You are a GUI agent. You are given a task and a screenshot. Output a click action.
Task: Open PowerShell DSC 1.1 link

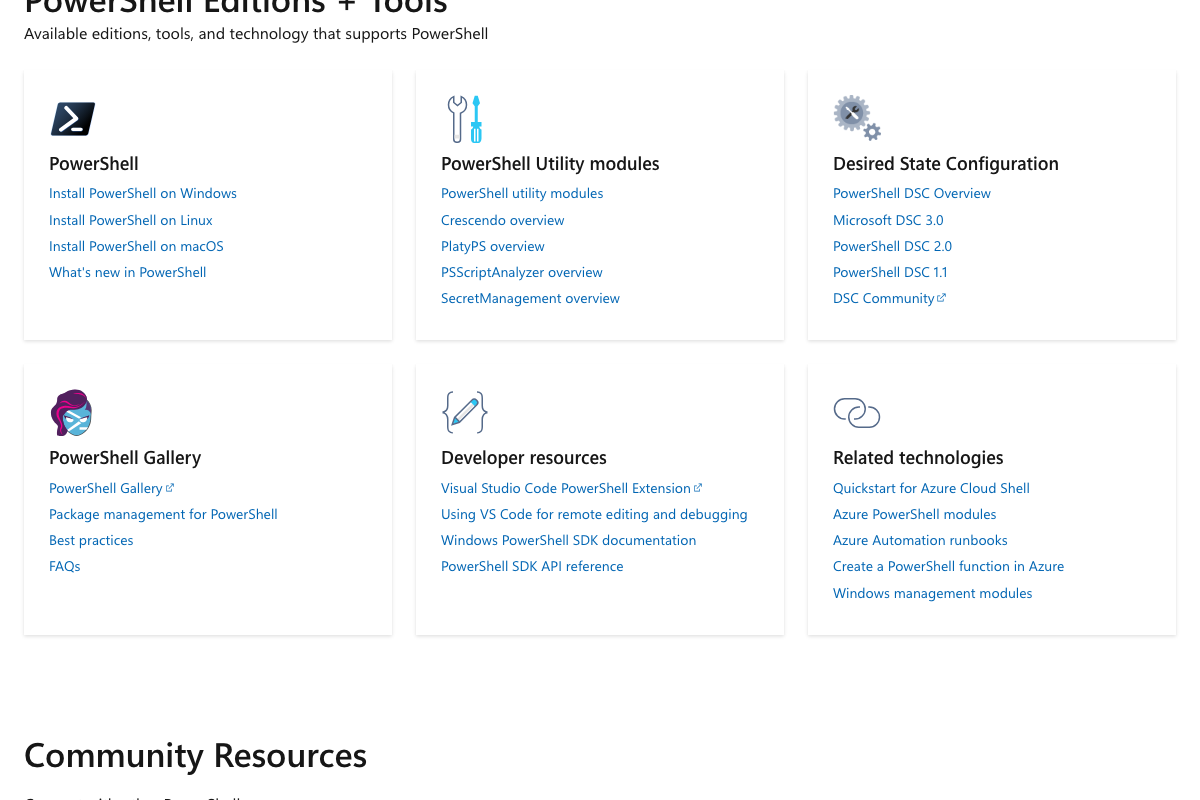890,272
